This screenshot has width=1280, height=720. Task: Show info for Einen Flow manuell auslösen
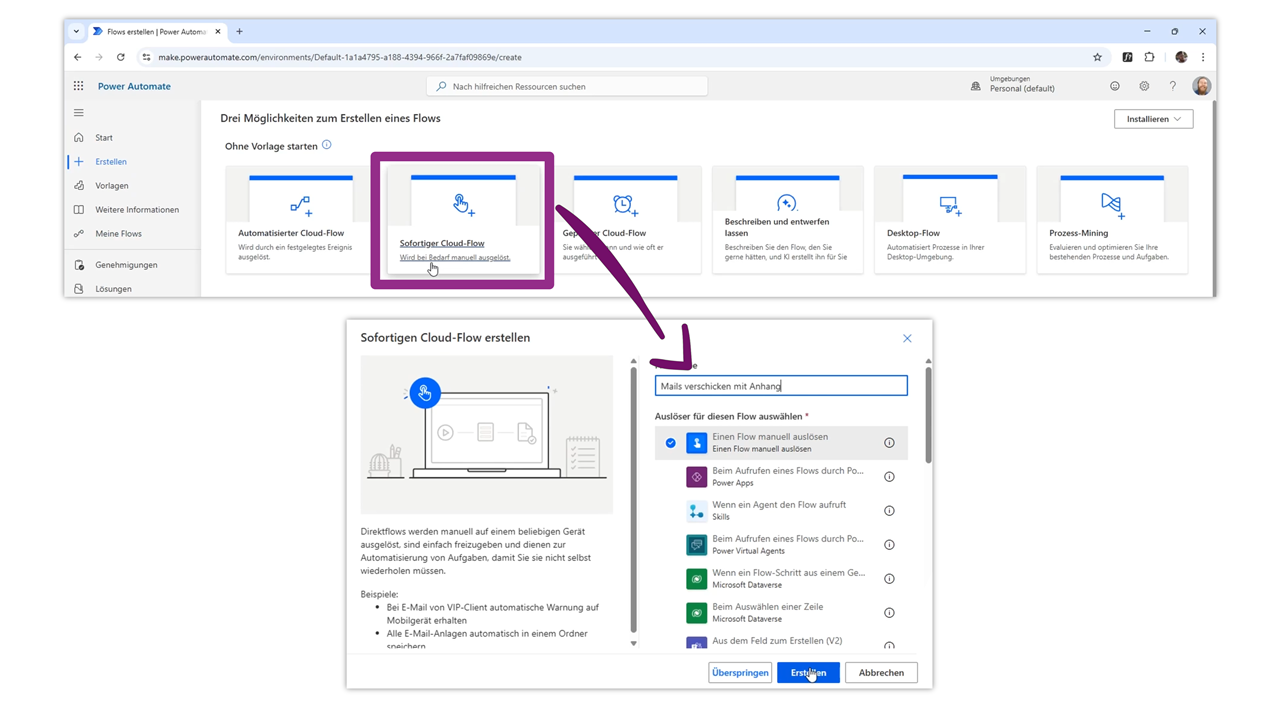point(889,443)
